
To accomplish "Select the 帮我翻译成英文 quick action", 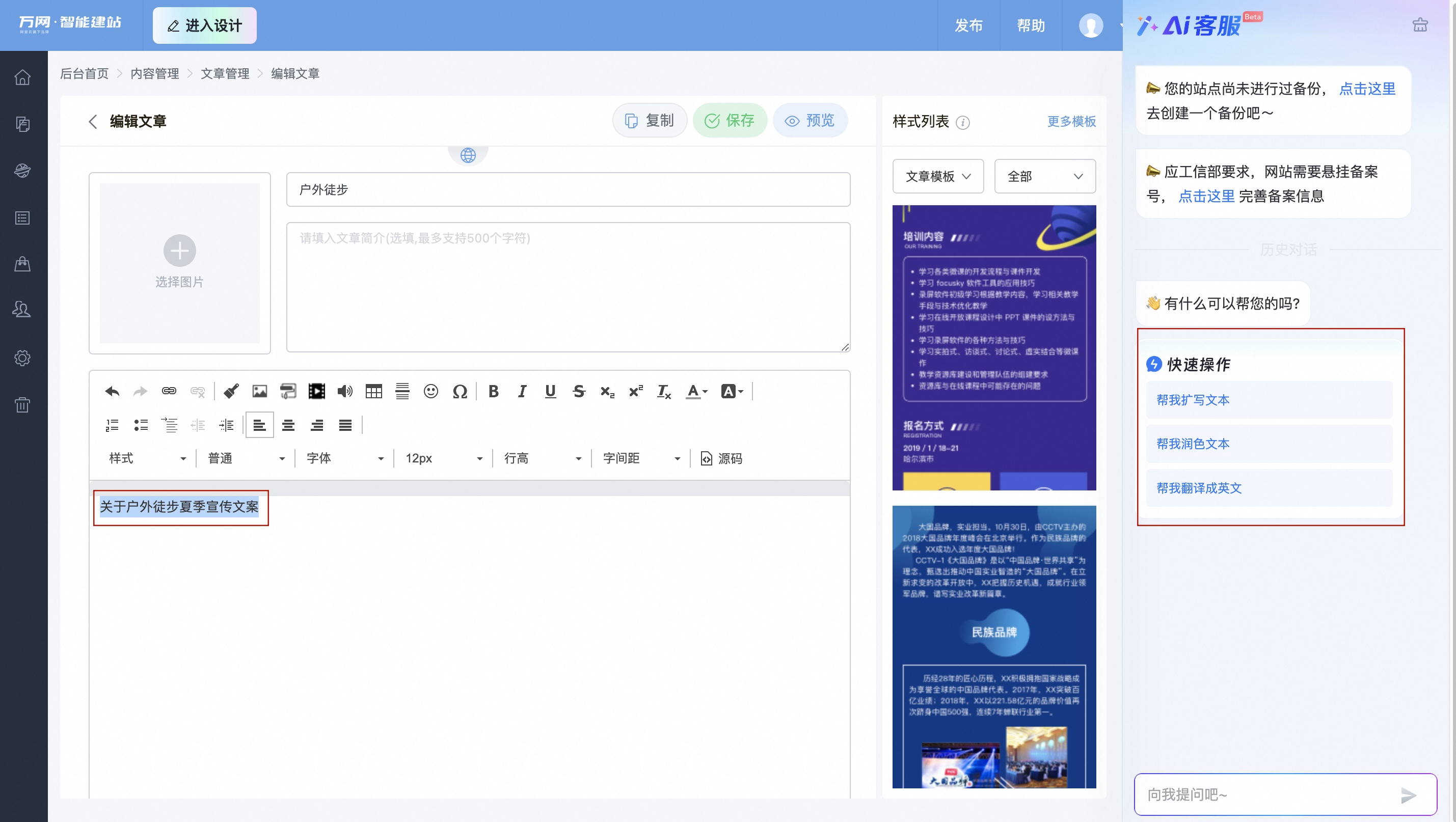I will point(1198,488).
